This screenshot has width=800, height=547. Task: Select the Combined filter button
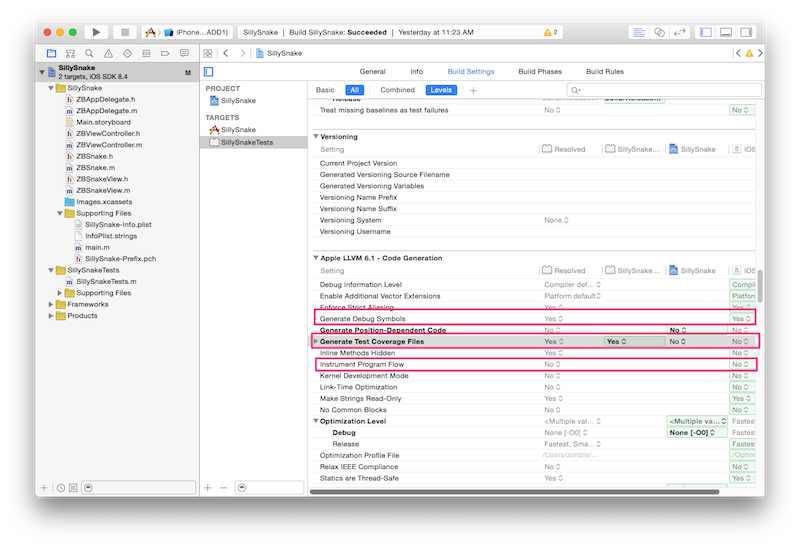click(x=397, y=90)
